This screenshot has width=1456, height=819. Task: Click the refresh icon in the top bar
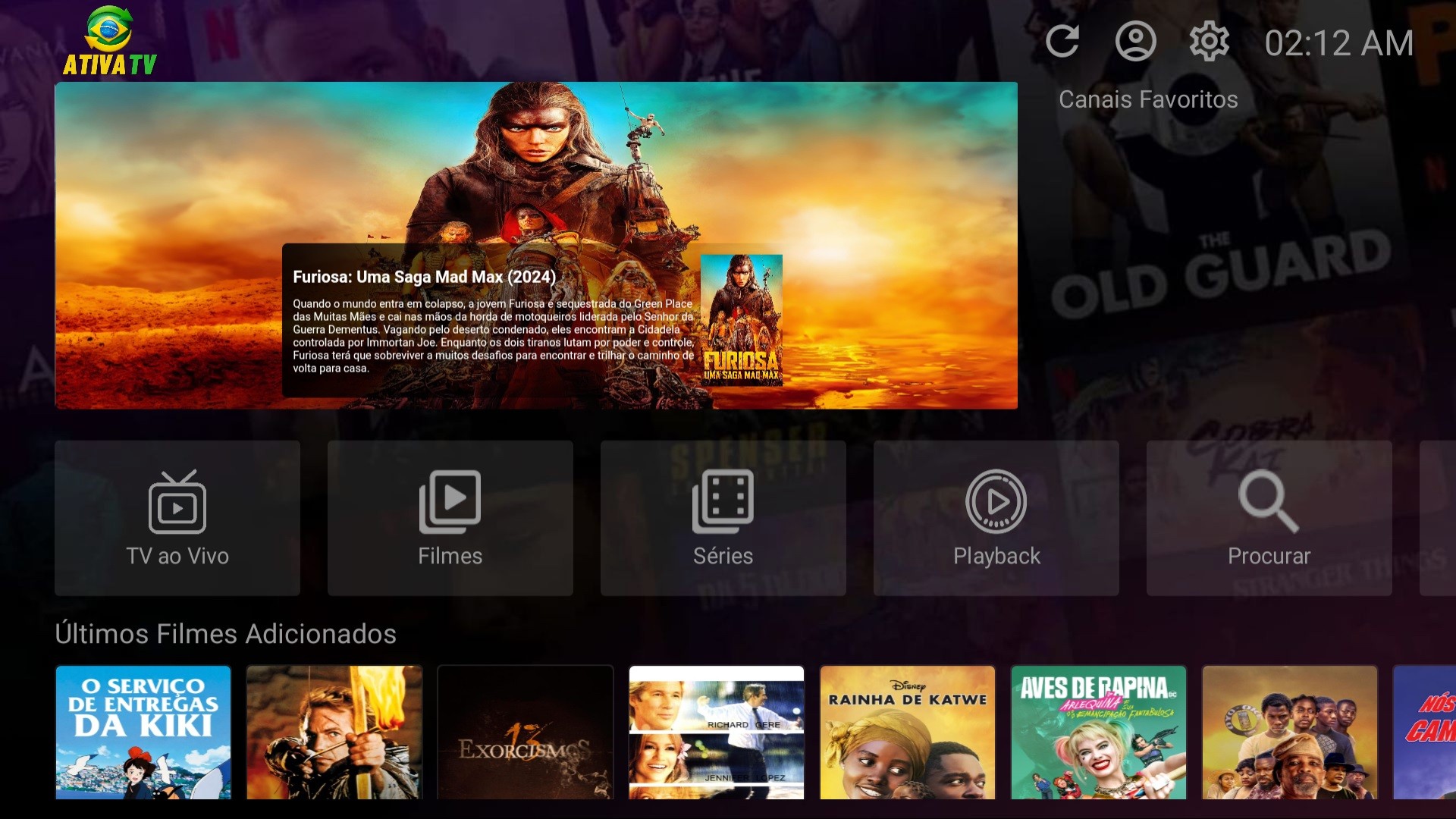tap(1062, 42)
